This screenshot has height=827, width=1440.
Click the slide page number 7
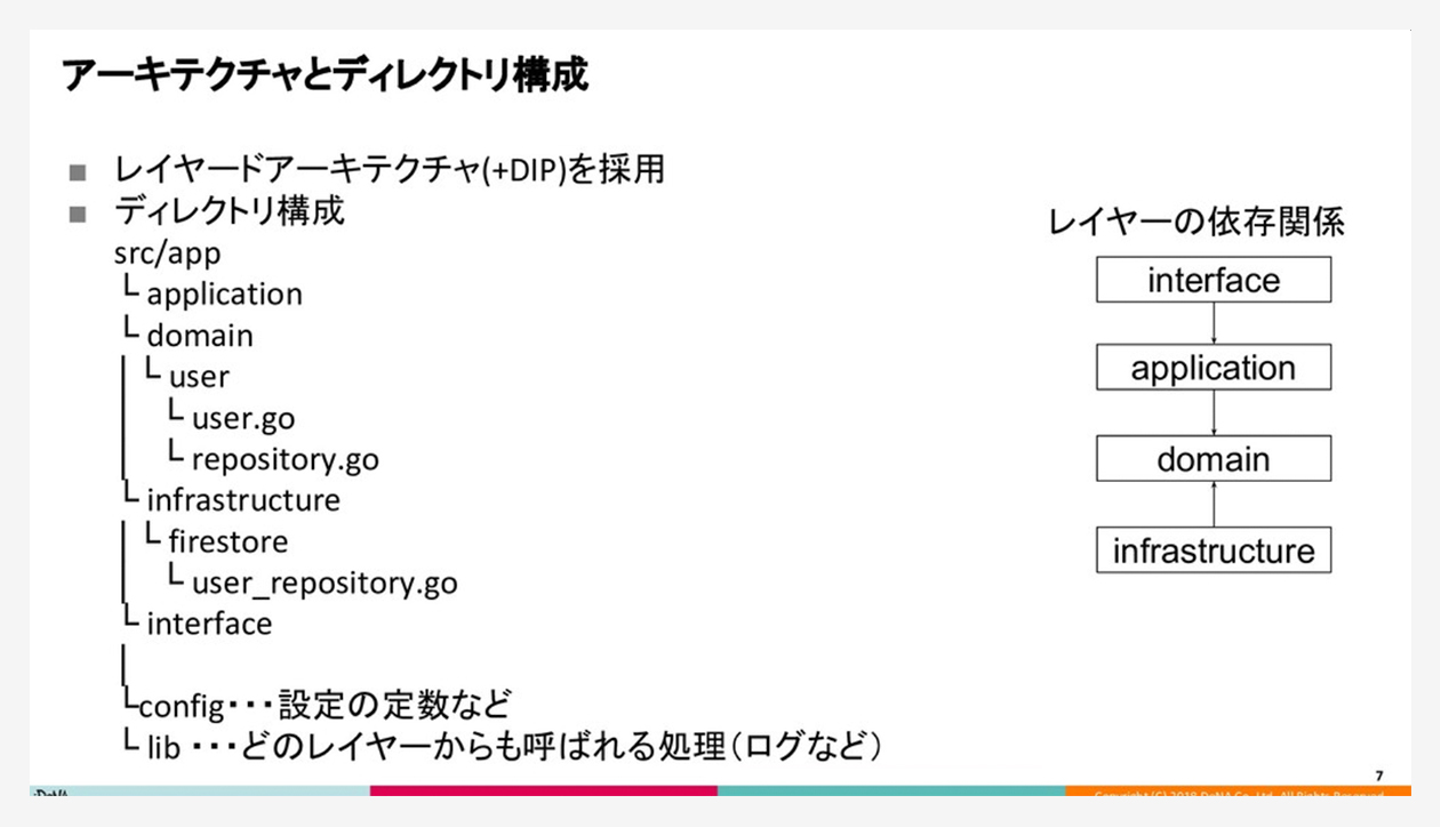pyautogui.click(x=1380, y=775)
